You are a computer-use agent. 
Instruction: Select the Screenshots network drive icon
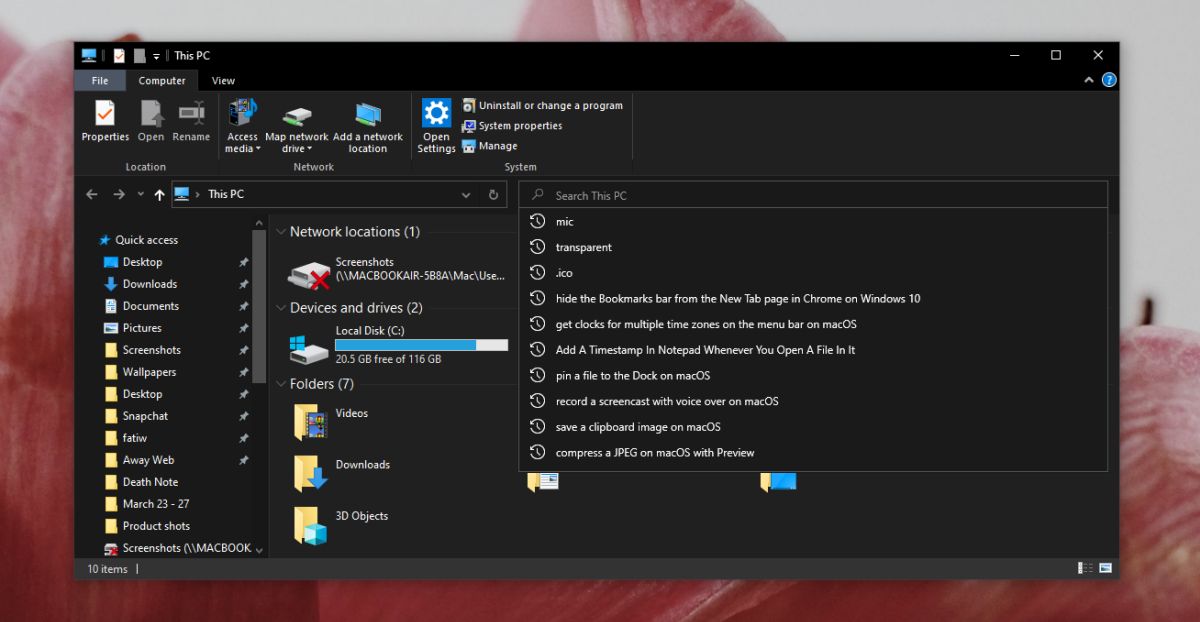click(309, 273)
